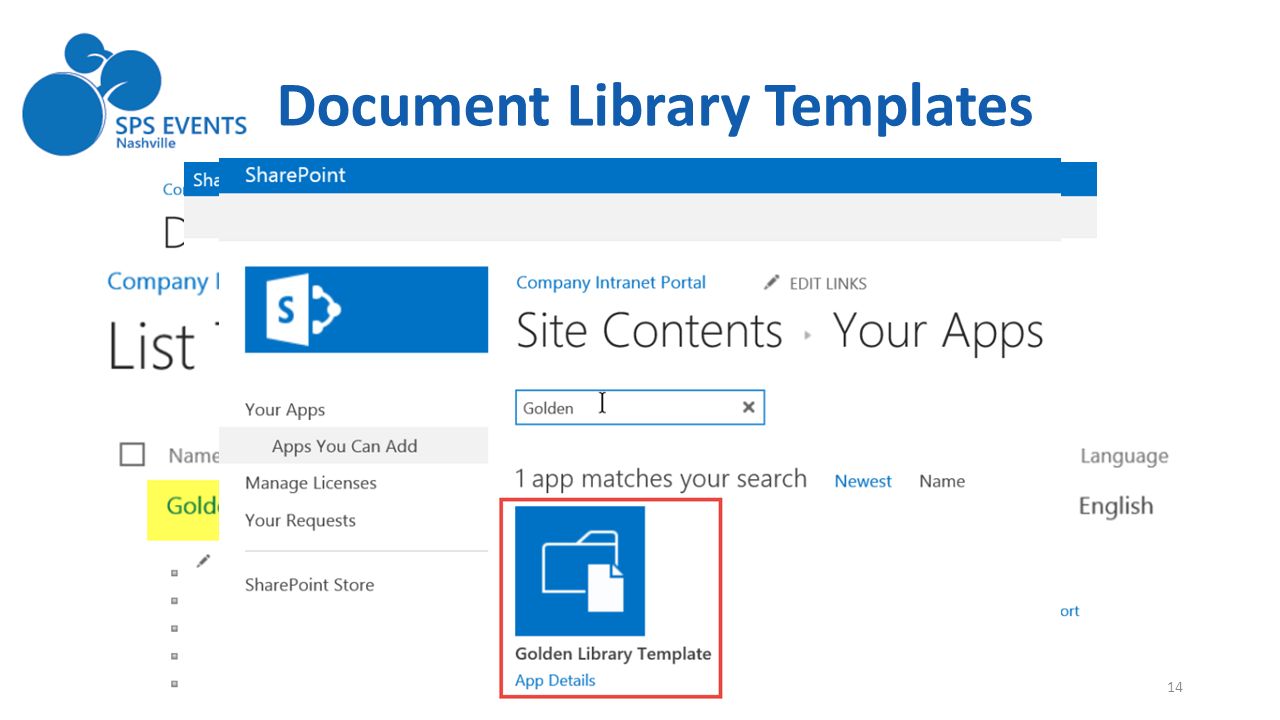The width and height of the screenshot is (1280, 720).
Task: Click the Golden Library Template title
Action: (613, 654)
